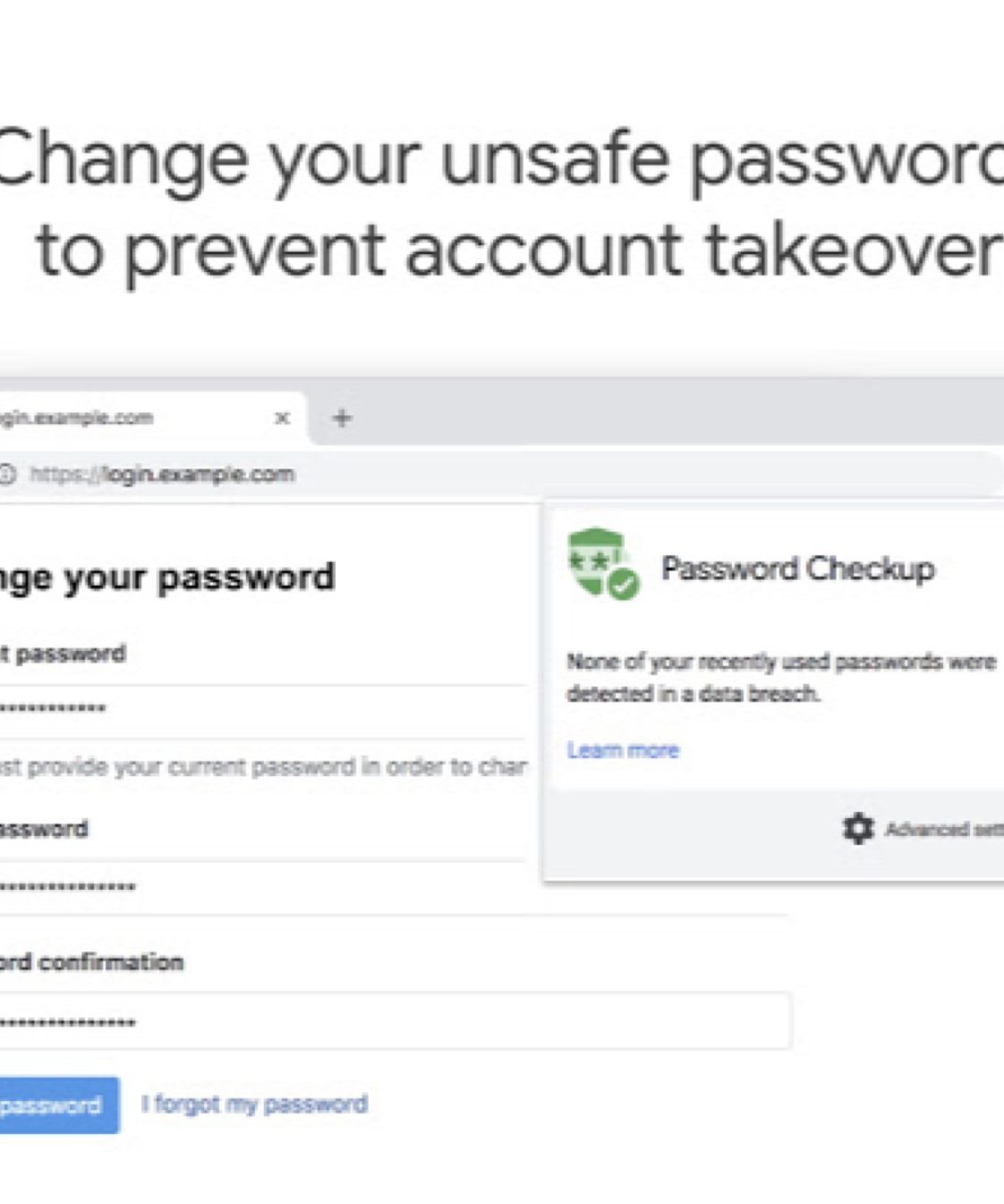Close the login.example.com tab
Viewport: 1004px width, 1204px height.
click(x=282, y=418)
